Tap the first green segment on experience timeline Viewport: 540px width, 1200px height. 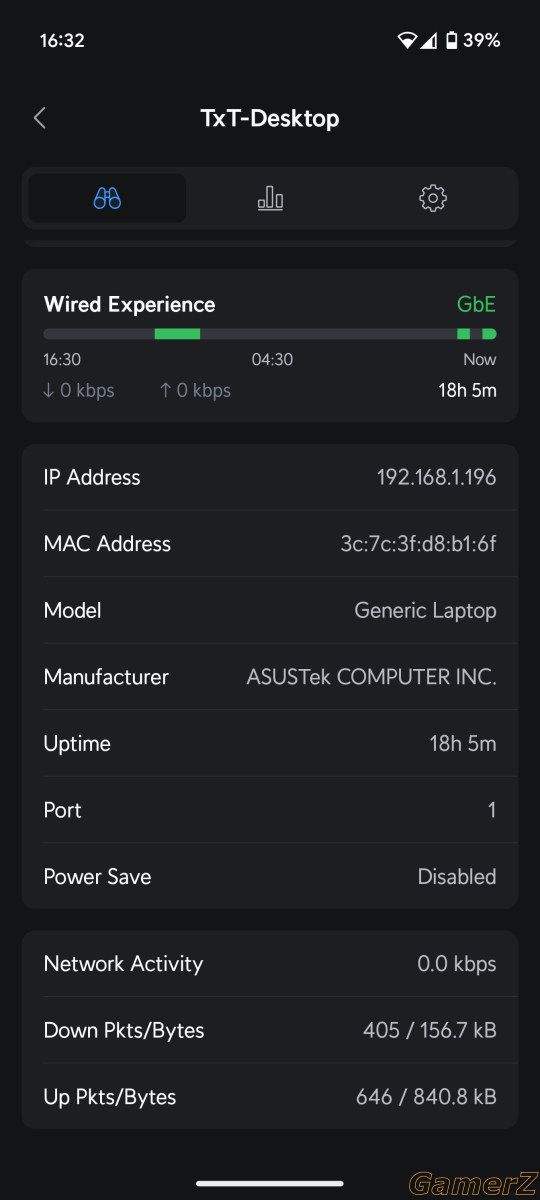coord(177,334)
